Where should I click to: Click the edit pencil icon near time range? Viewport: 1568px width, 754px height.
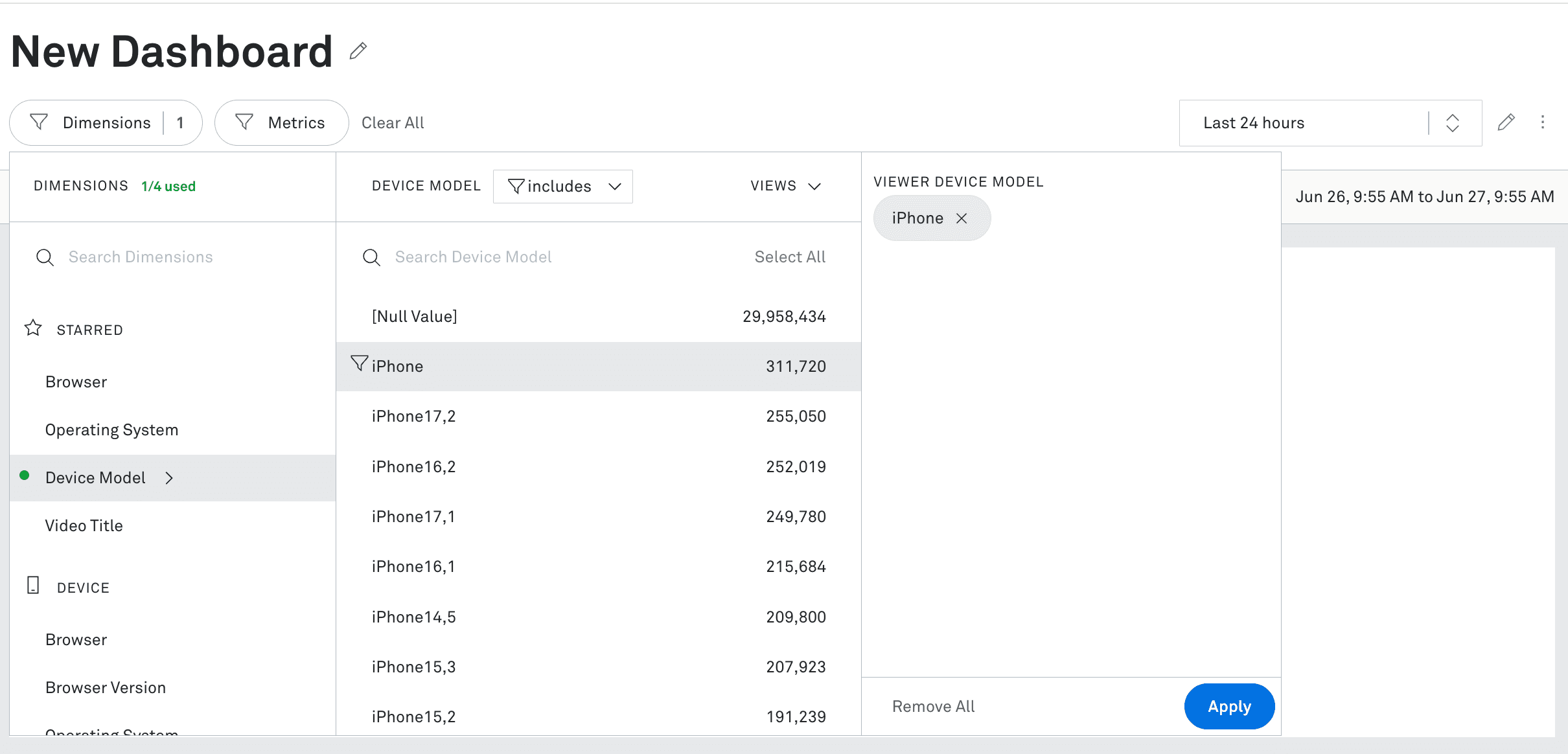pyautogui.click(x=1506, y=122)
